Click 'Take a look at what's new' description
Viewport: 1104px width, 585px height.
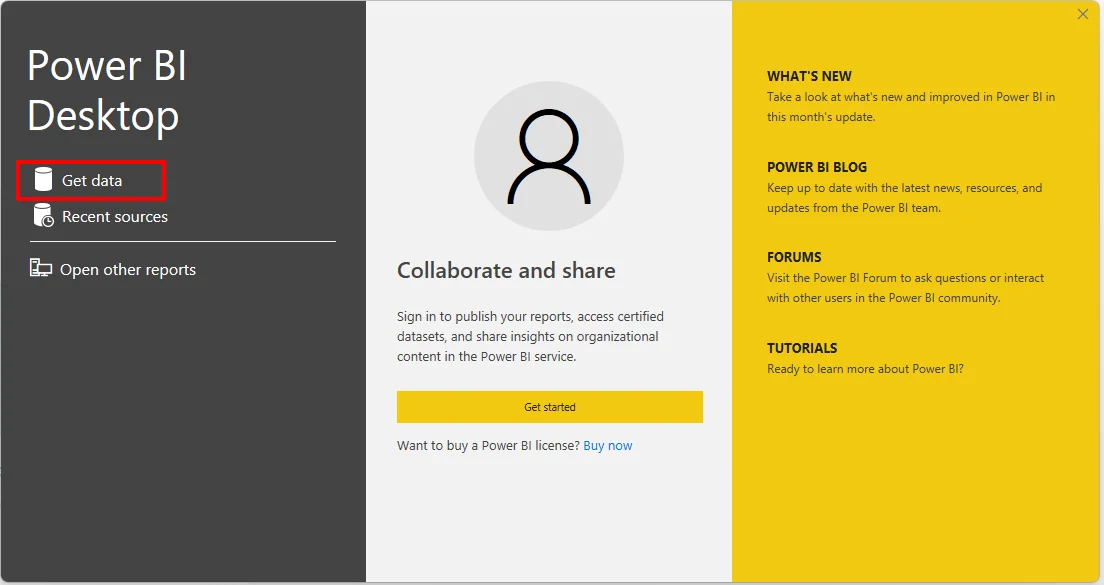click(910, 107)
